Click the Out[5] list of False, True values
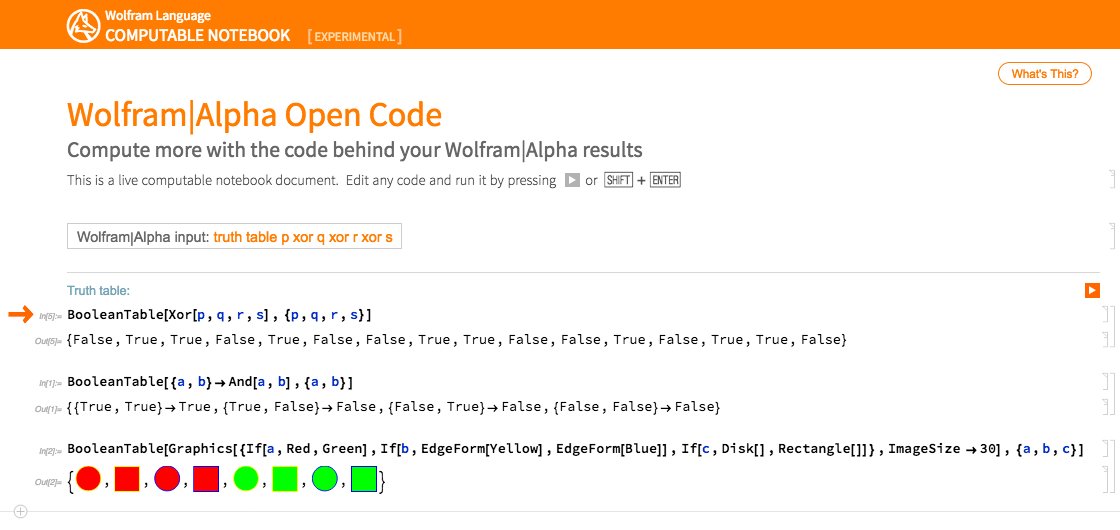Screen dimensions: 1120x530 point(457,340)
